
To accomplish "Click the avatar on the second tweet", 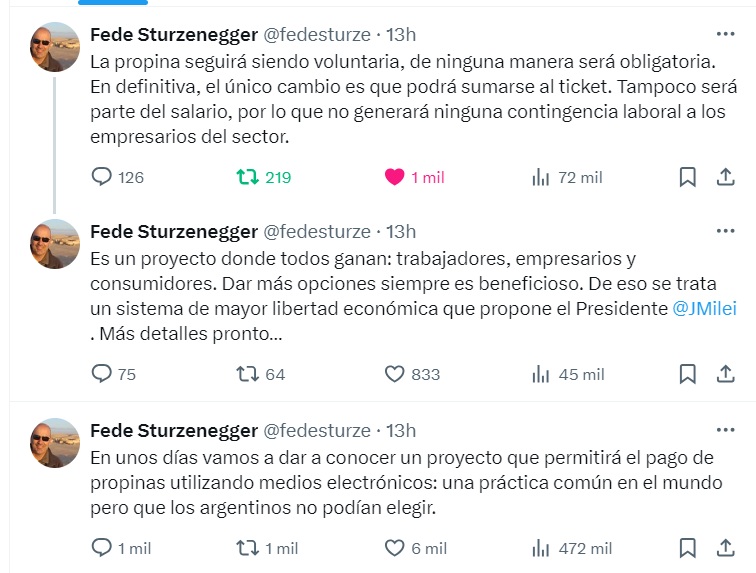I will (x=54, y=244).
